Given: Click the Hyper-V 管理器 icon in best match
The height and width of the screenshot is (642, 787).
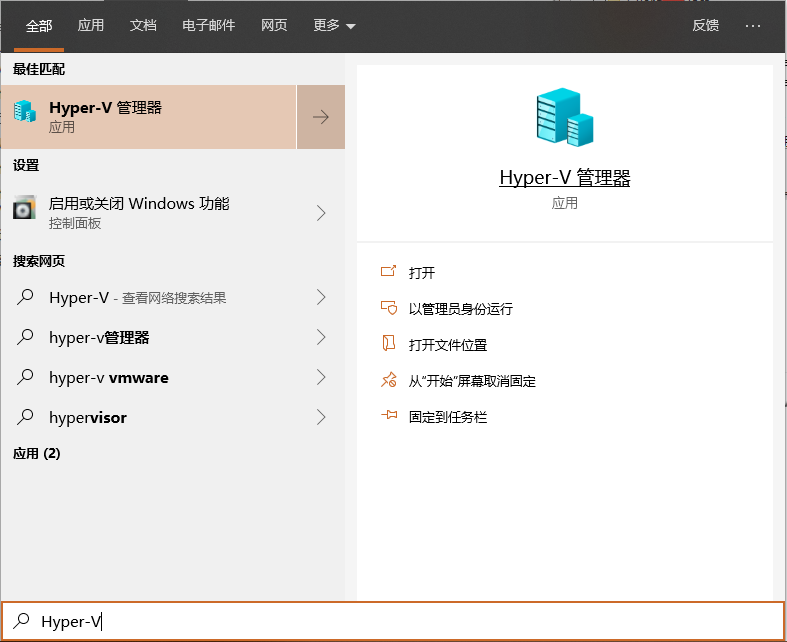Looking at the screenshot, I should [x=25, y=111].
